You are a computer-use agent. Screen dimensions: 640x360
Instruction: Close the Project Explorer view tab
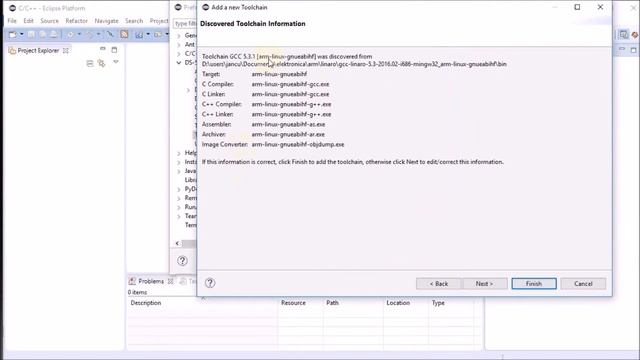point(66,51)
